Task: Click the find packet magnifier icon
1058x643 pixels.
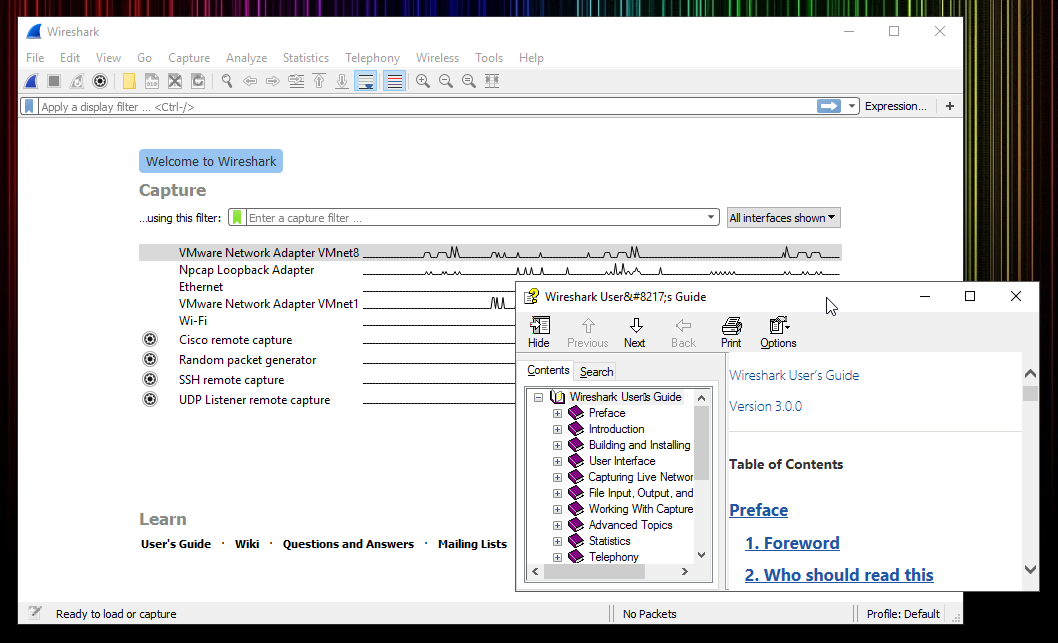Action: [227, 81]
